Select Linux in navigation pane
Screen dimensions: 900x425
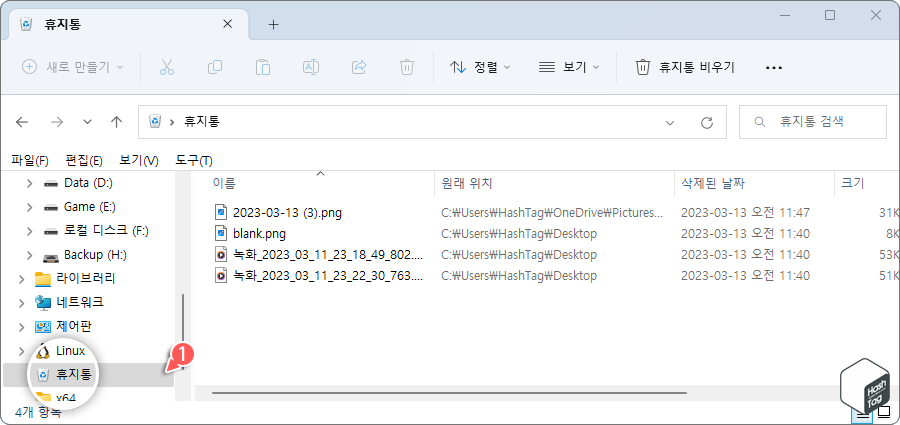[x=71, y=351]
